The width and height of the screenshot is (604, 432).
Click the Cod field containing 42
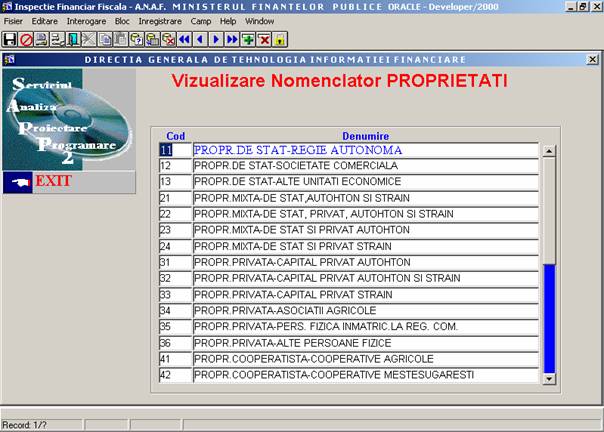click(173, 375)
